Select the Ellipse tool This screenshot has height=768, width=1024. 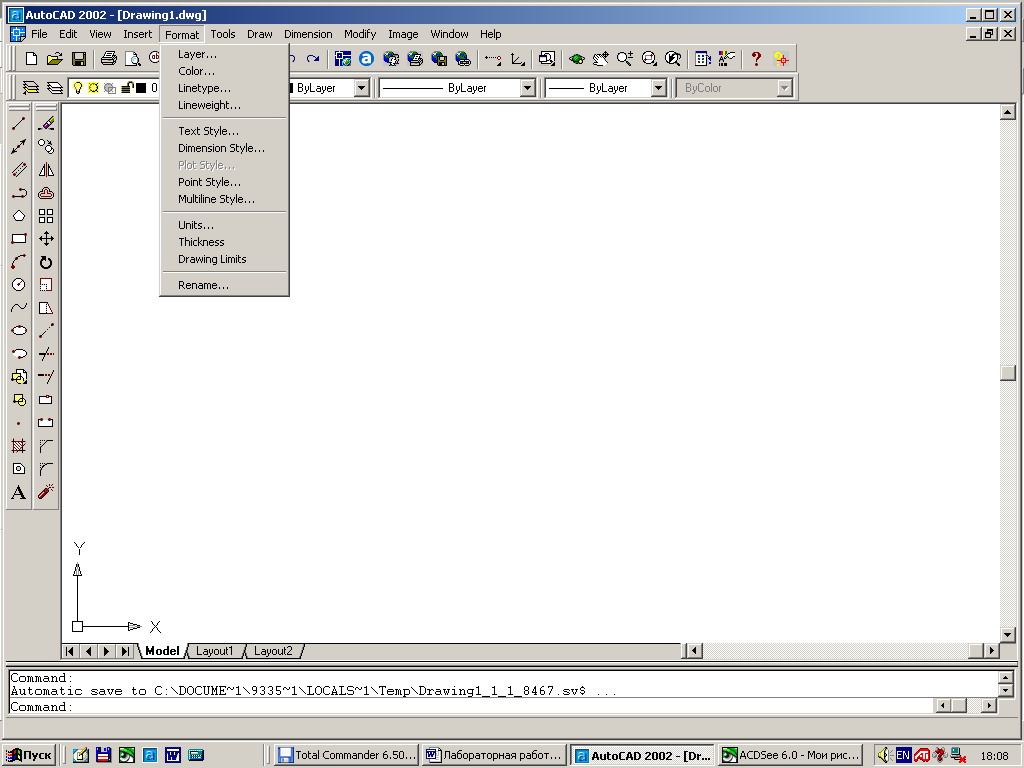coord(19,330)
